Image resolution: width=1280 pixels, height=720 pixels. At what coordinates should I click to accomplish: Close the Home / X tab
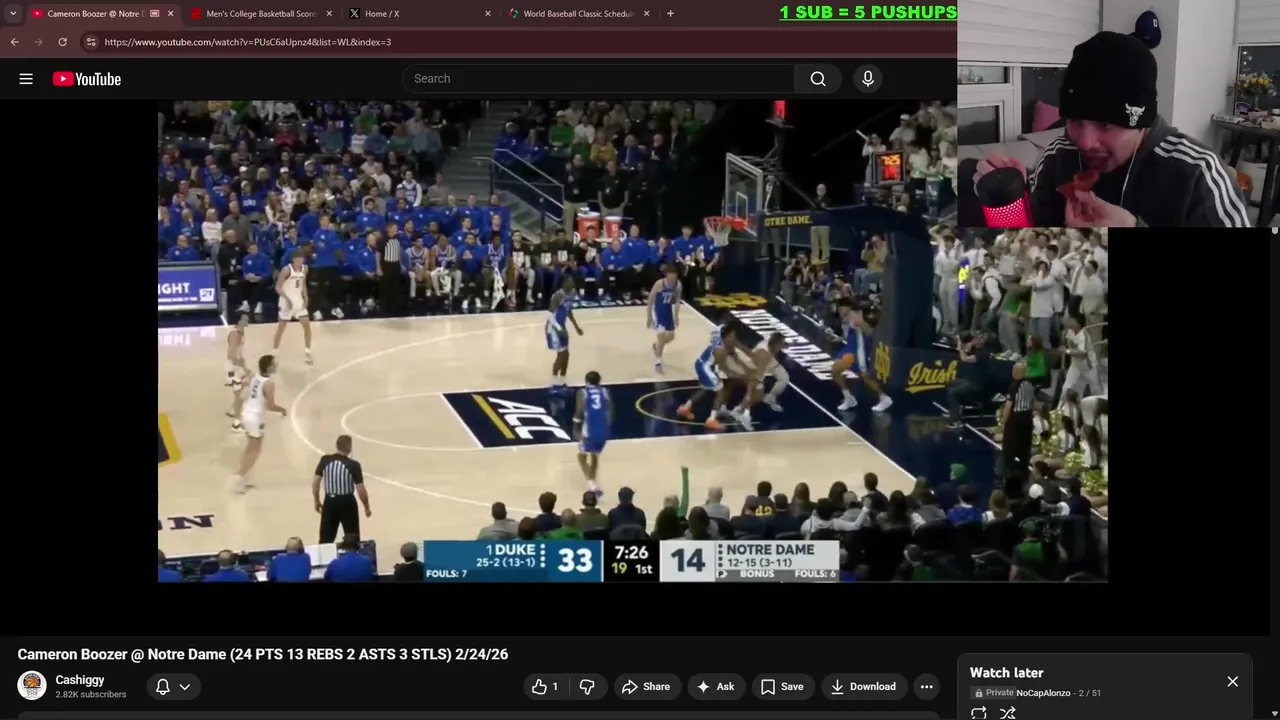488,14
